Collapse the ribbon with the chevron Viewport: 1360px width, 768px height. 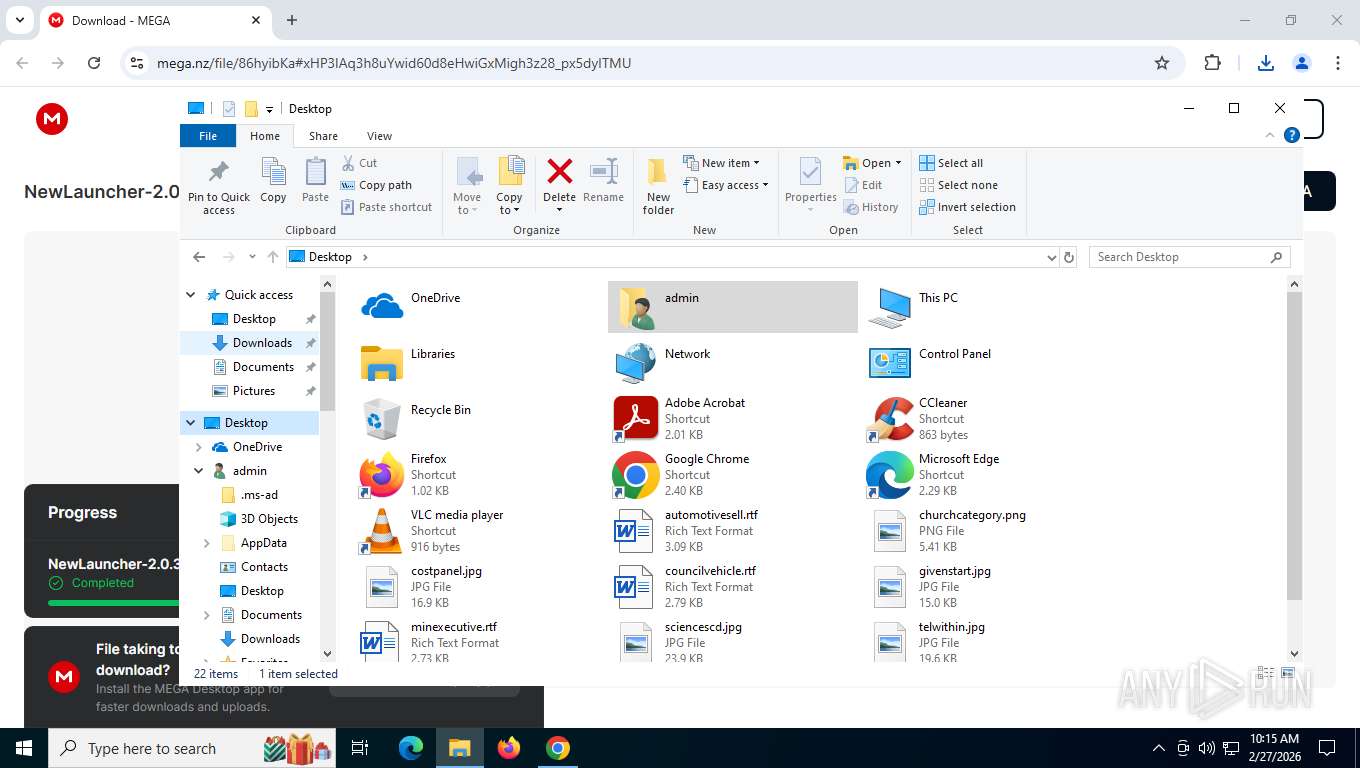pos(1271,135)
